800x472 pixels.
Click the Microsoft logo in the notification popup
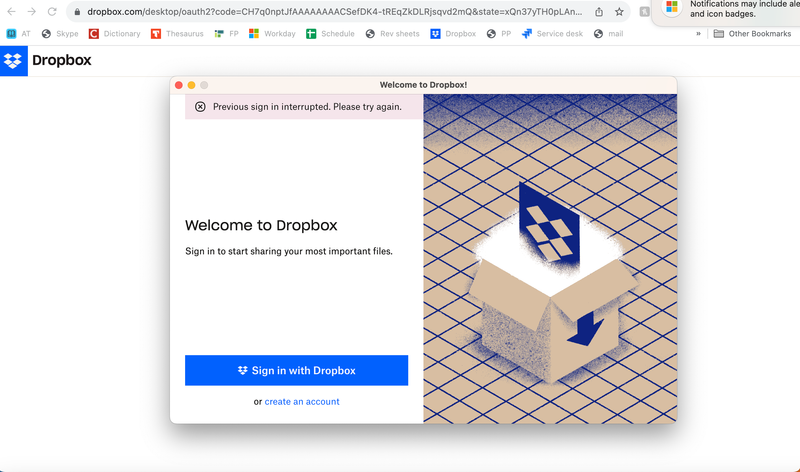[x=671, y=7]
